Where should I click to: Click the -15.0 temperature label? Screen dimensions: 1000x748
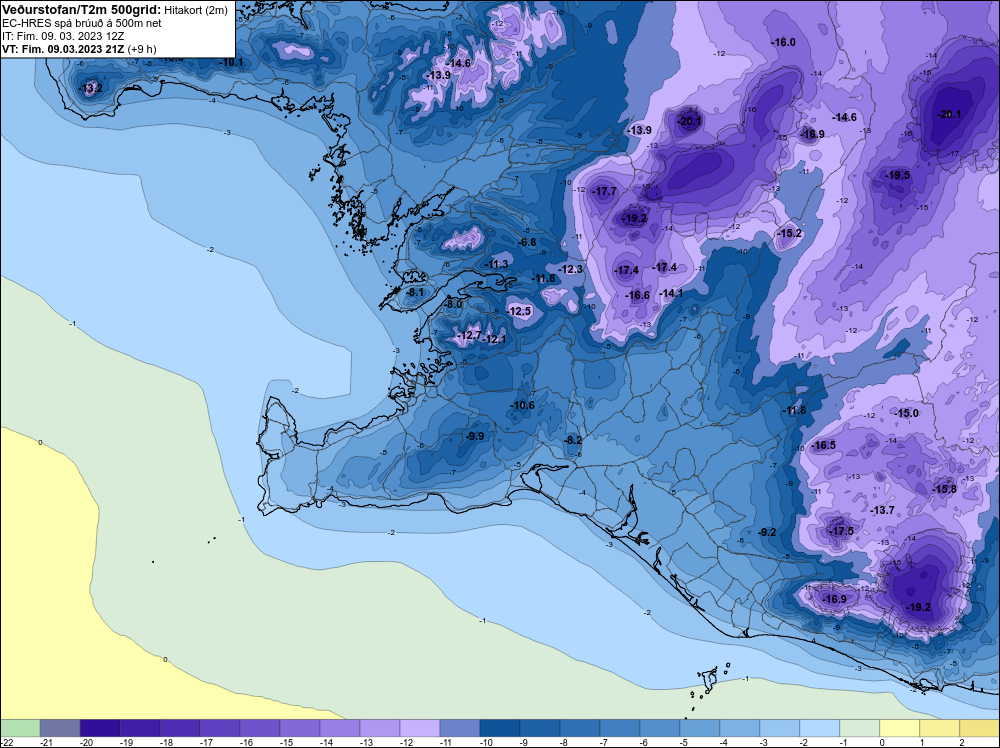point(906,413)
